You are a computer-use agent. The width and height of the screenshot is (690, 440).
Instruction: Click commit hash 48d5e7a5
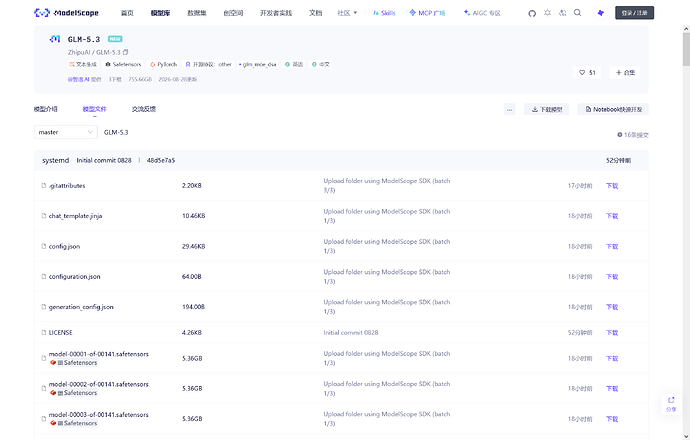pyautogui.click(x=161, y=161)
